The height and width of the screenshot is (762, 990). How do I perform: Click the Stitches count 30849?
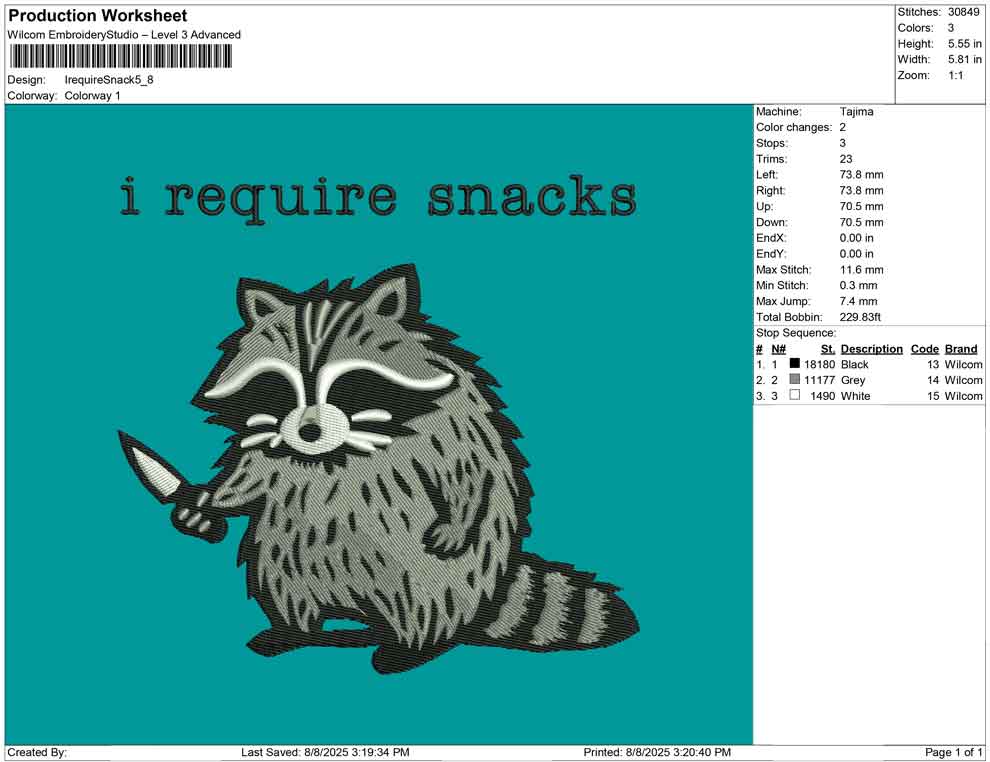pyautogui.click(x=963, y=12)
